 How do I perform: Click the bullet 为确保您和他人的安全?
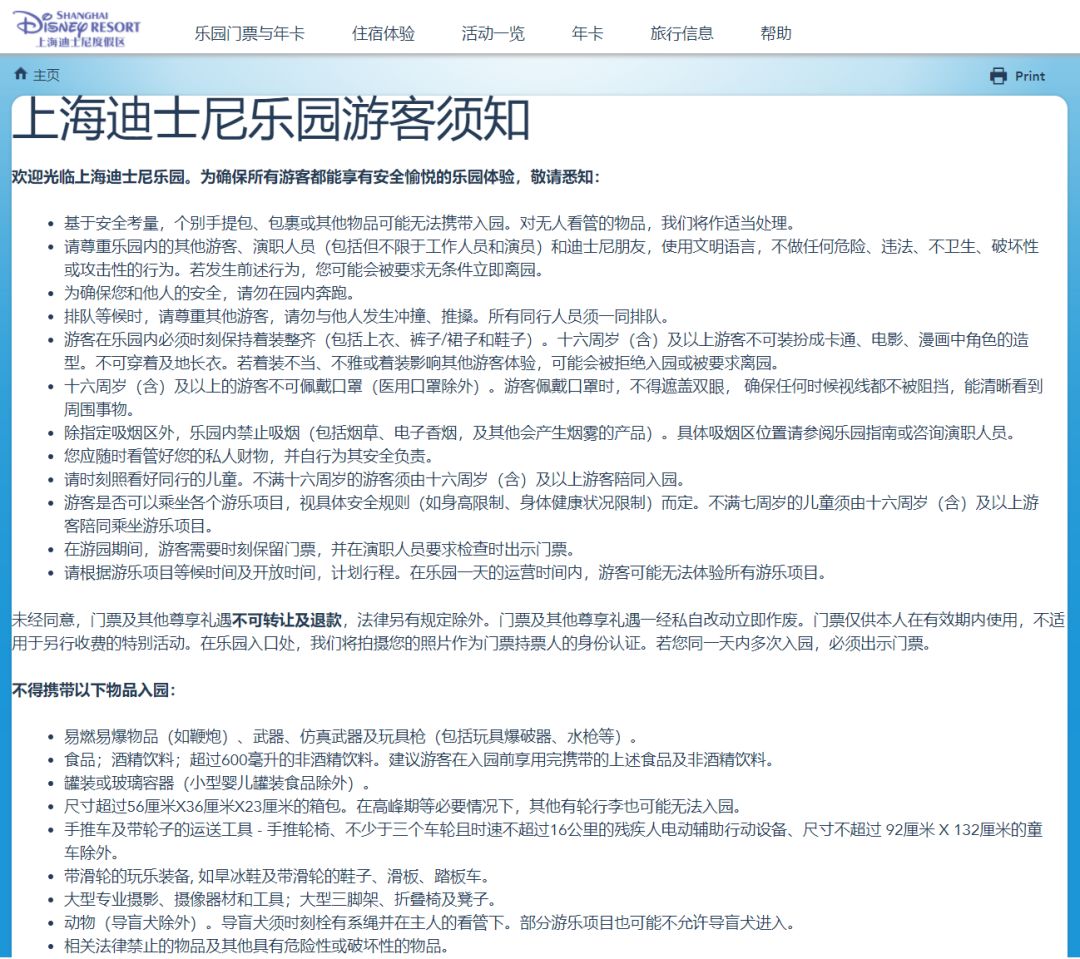209,293
